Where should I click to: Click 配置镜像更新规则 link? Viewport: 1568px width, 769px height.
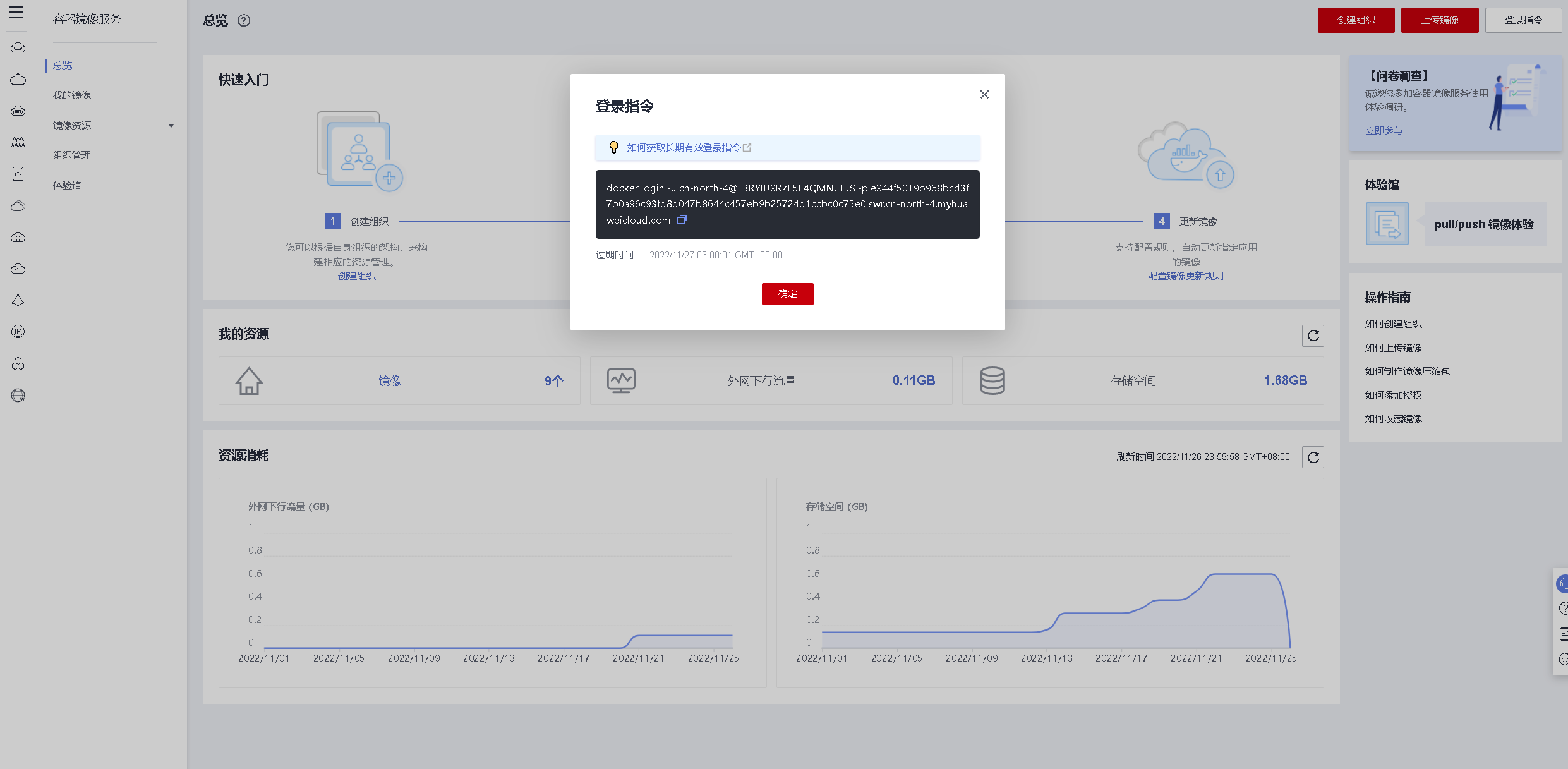[x=1185, y=276]
